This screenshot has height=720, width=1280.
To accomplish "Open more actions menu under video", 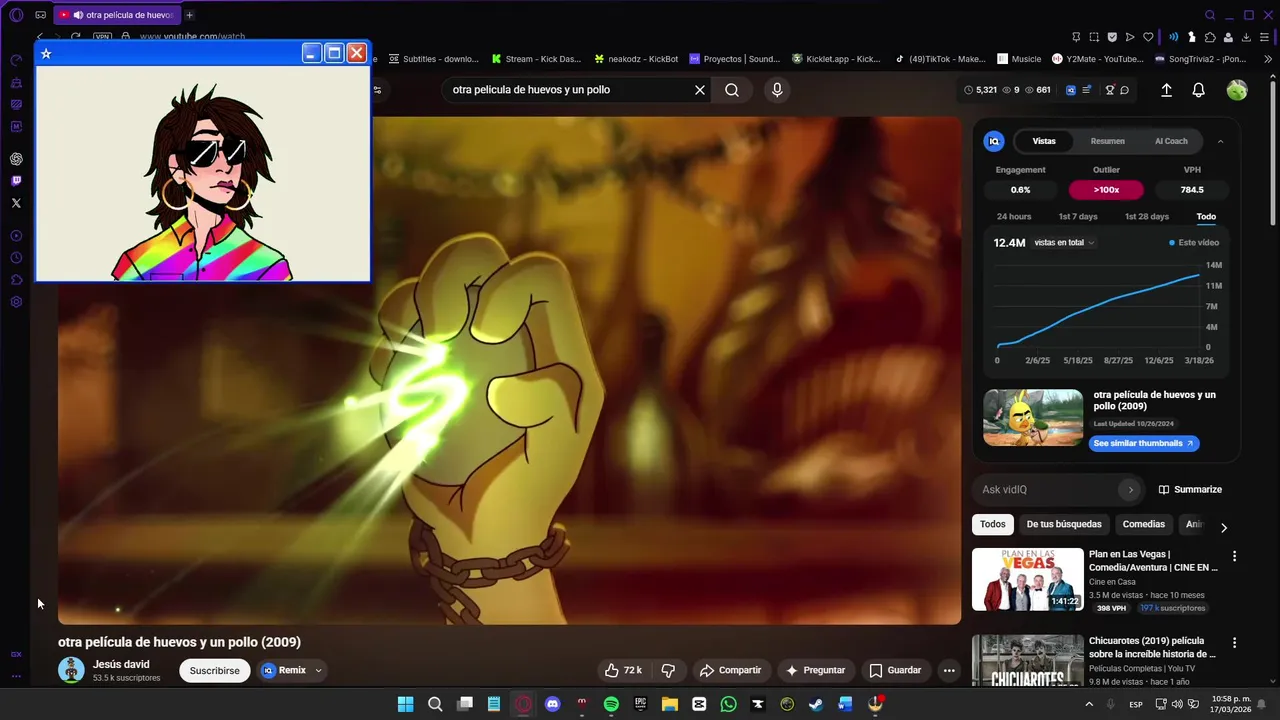I will click(949, 670).
